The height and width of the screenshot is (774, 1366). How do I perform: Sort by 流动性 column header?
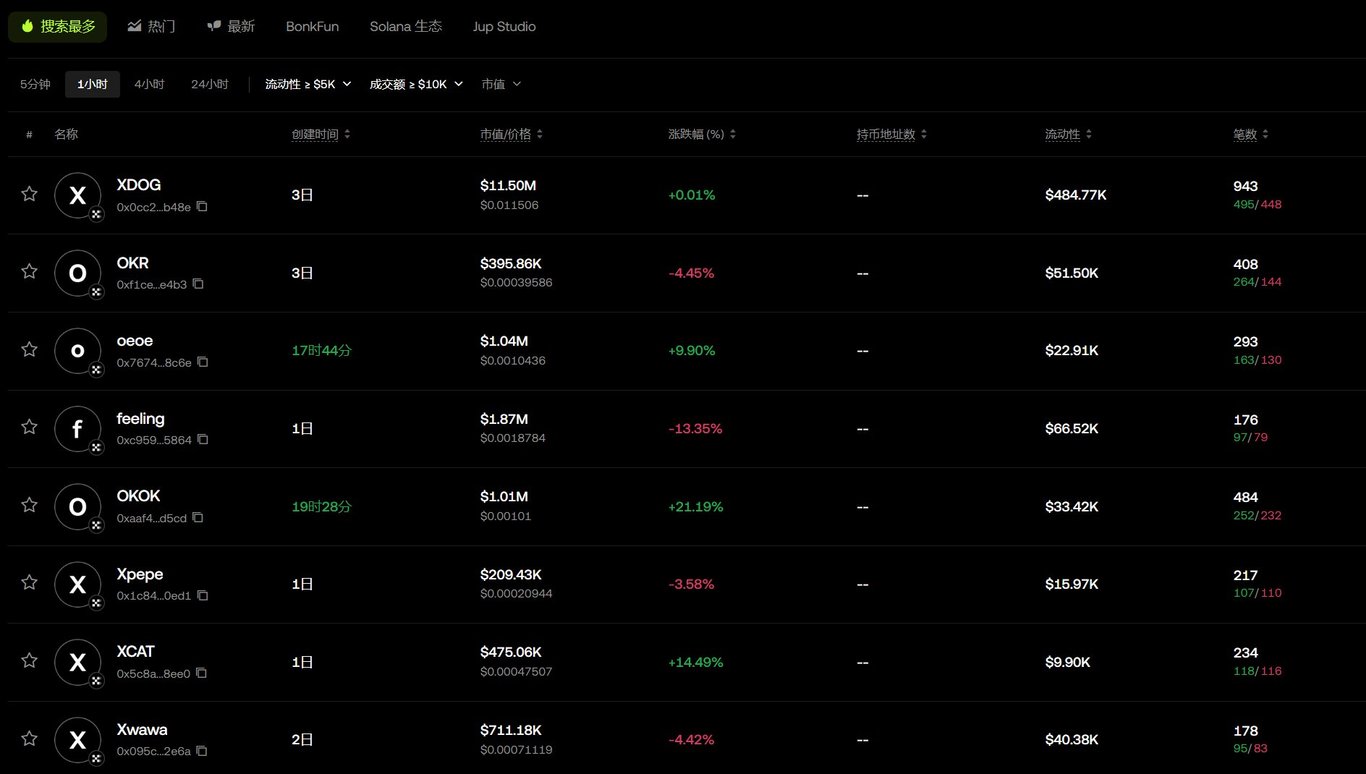coord(1068,134)
